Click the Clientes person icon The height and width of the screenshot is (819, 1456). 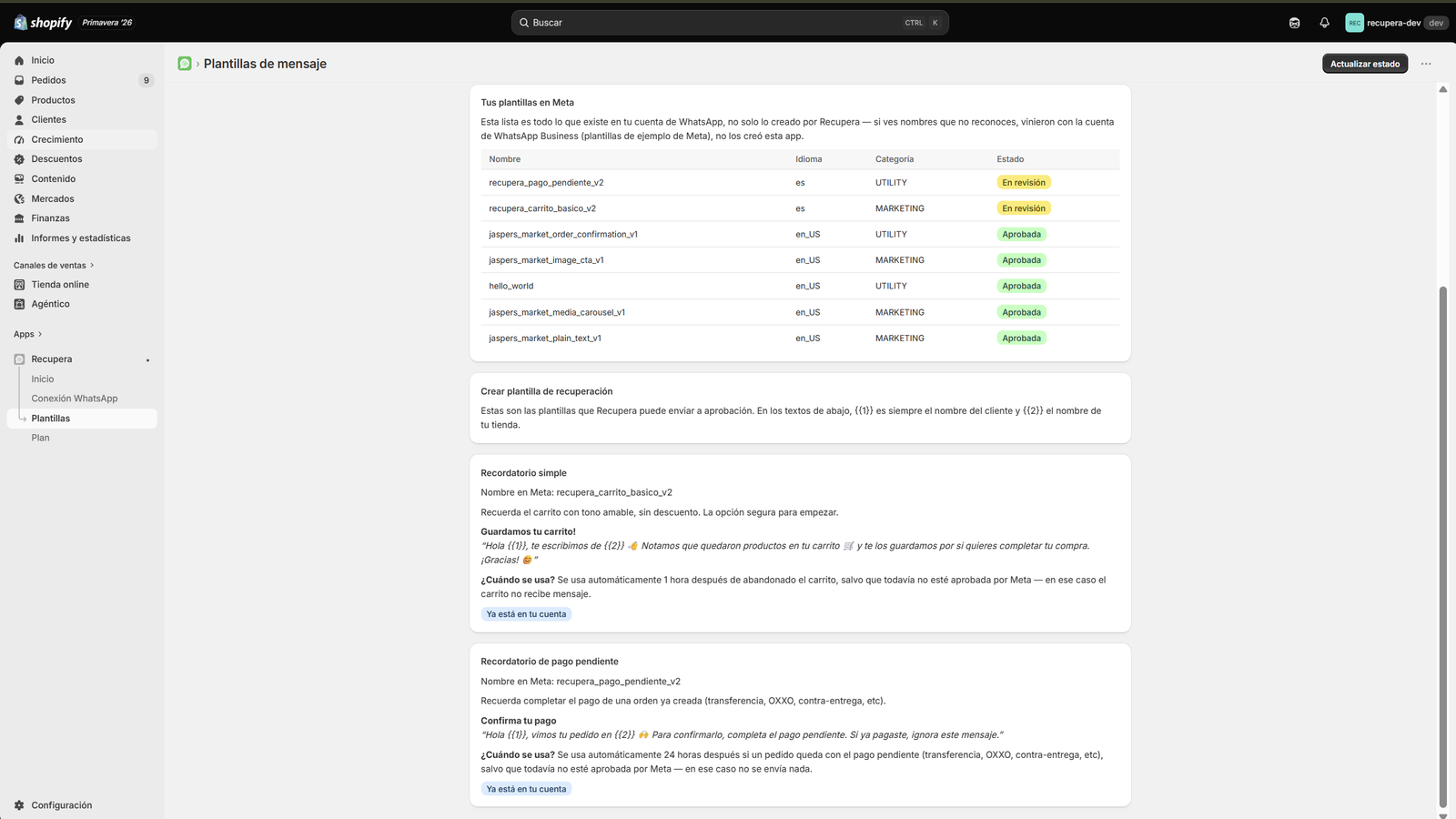pyautogui.click(x=19, y=120)
